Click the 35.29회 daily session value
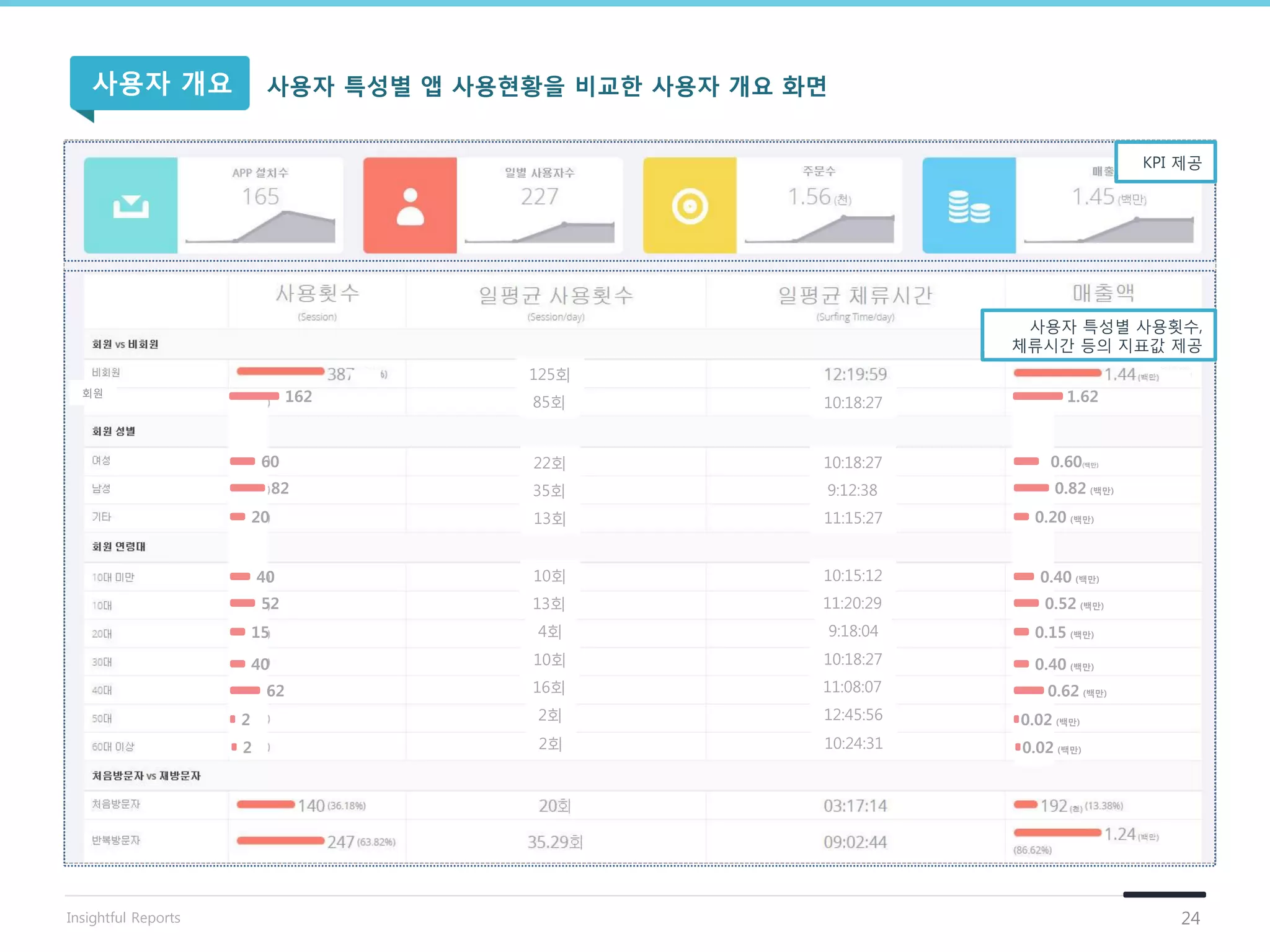Viewport: 1270px width, 952px height. tap(555, 842)
